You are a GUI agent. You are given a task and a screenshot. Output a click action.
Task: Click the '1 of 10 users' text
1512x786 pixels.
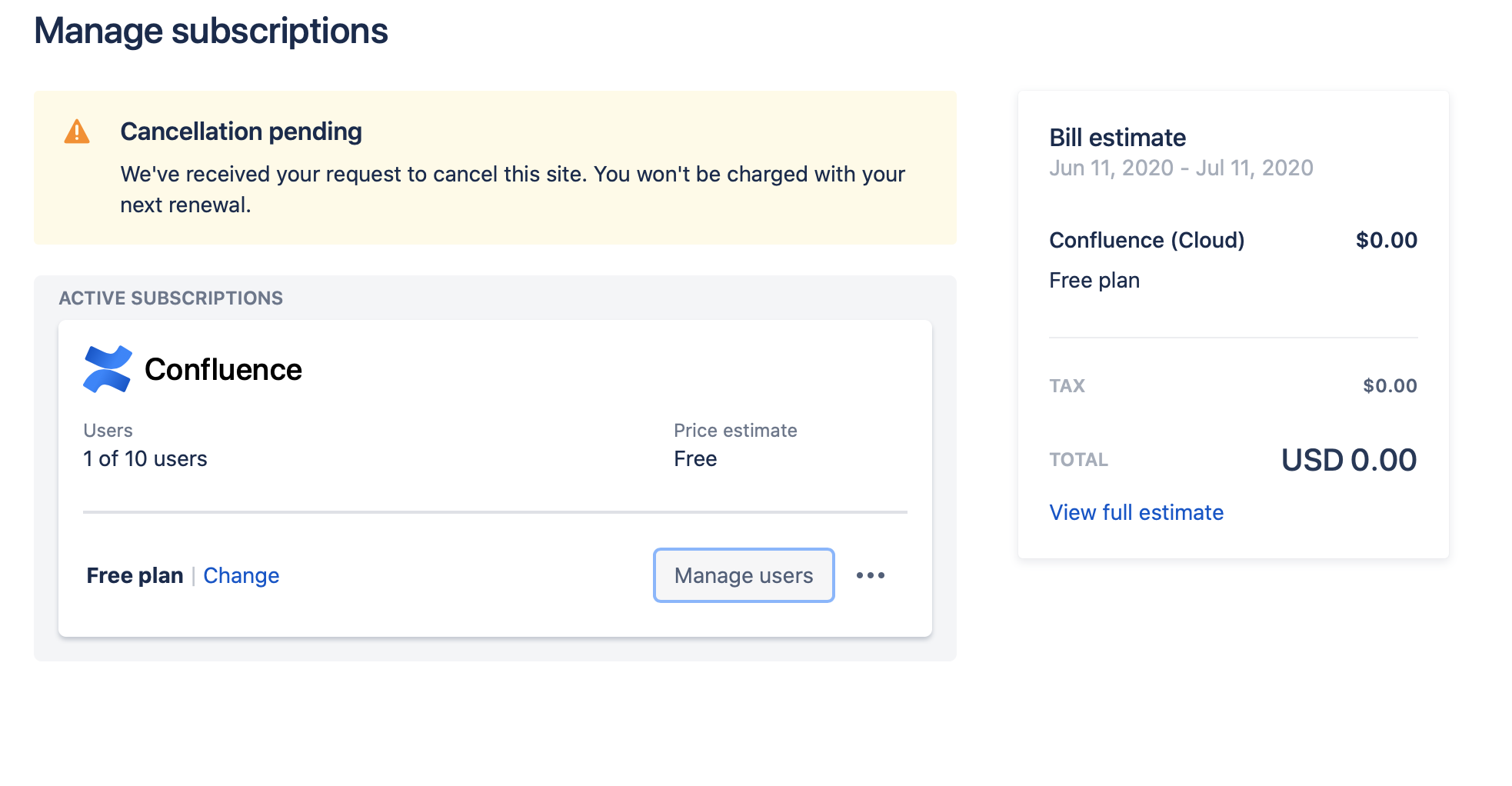tap(145, 458)
